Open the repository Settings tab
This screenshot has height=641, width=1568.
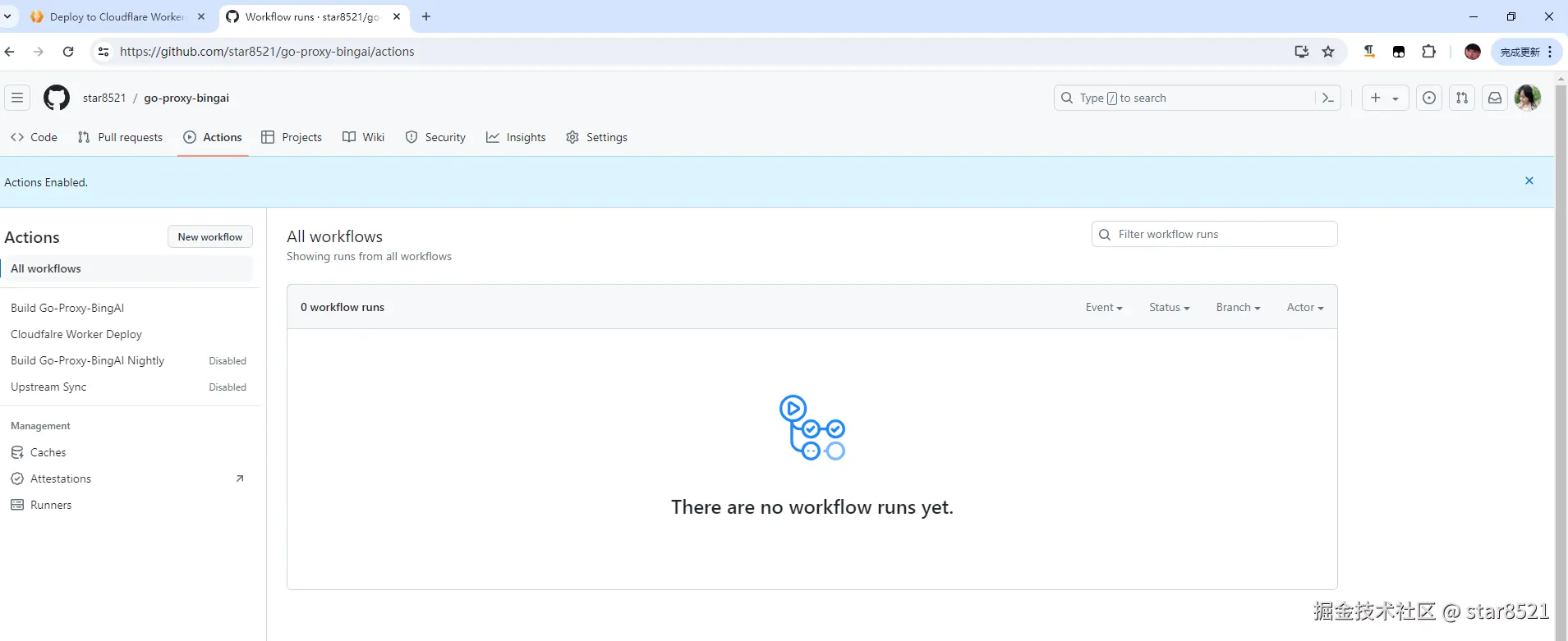point(597,137)
